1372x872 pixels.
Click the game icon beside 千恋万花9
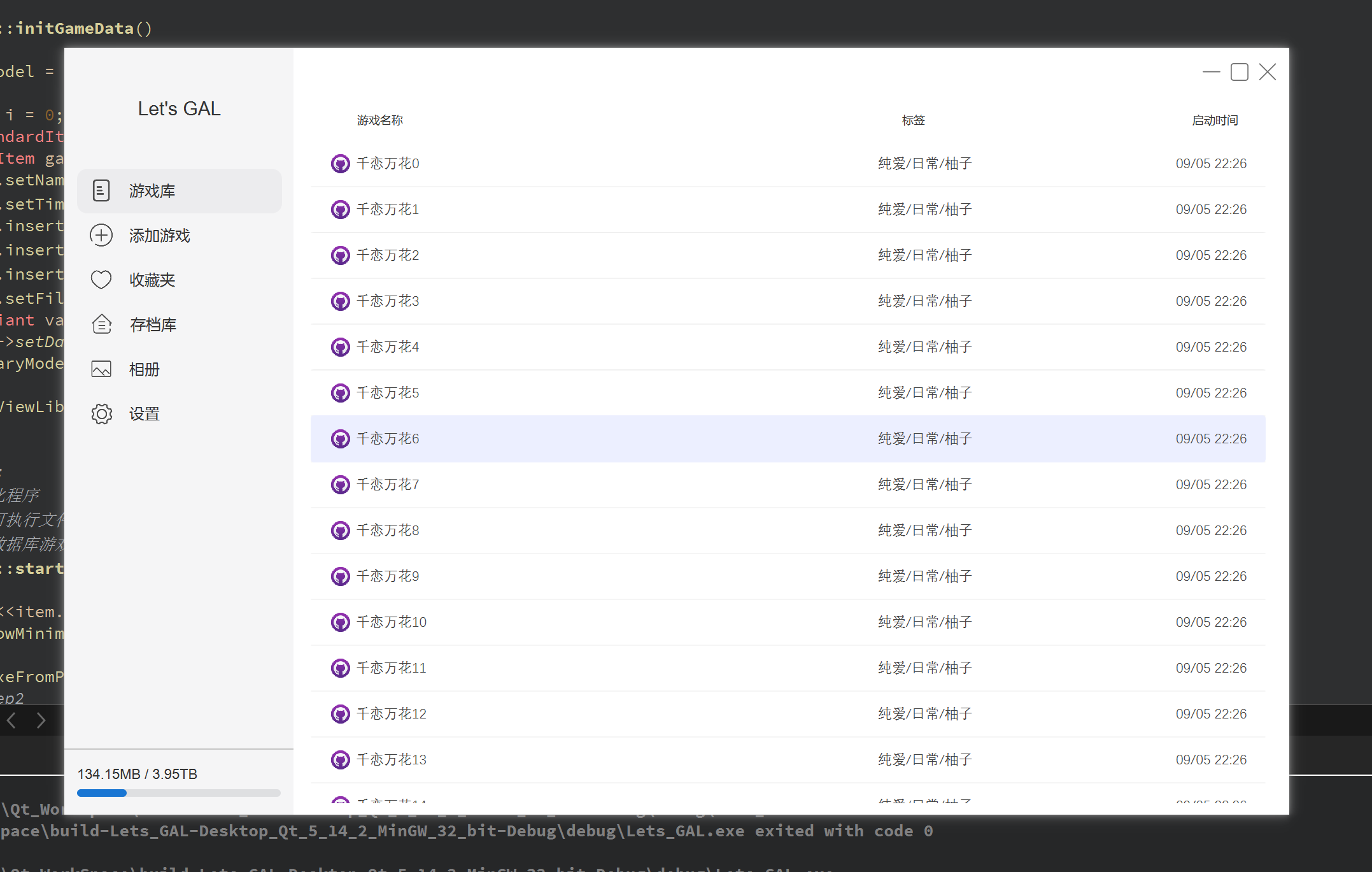[341, 575]
